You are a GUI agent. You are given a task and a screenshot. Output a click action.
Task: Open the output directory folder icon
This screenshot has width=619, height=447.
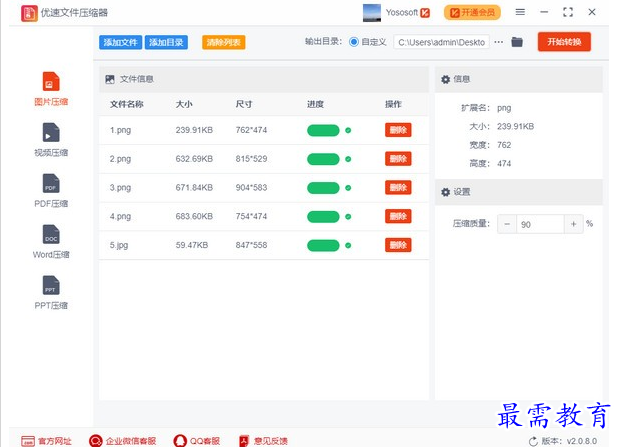click(x=517, y=42)
